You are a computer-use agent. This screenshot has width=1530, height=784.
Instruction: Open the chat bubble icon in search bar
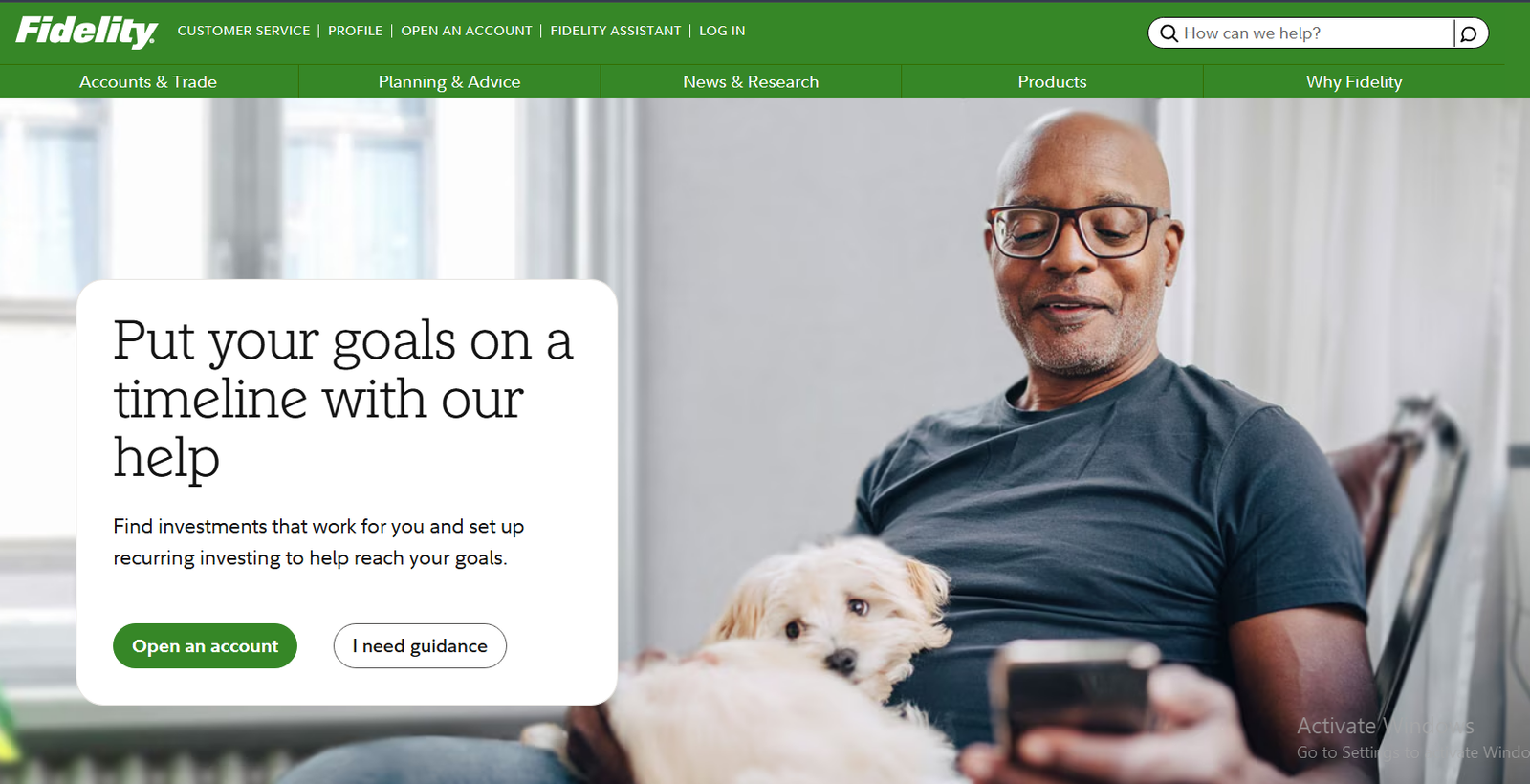(1469, 33)
